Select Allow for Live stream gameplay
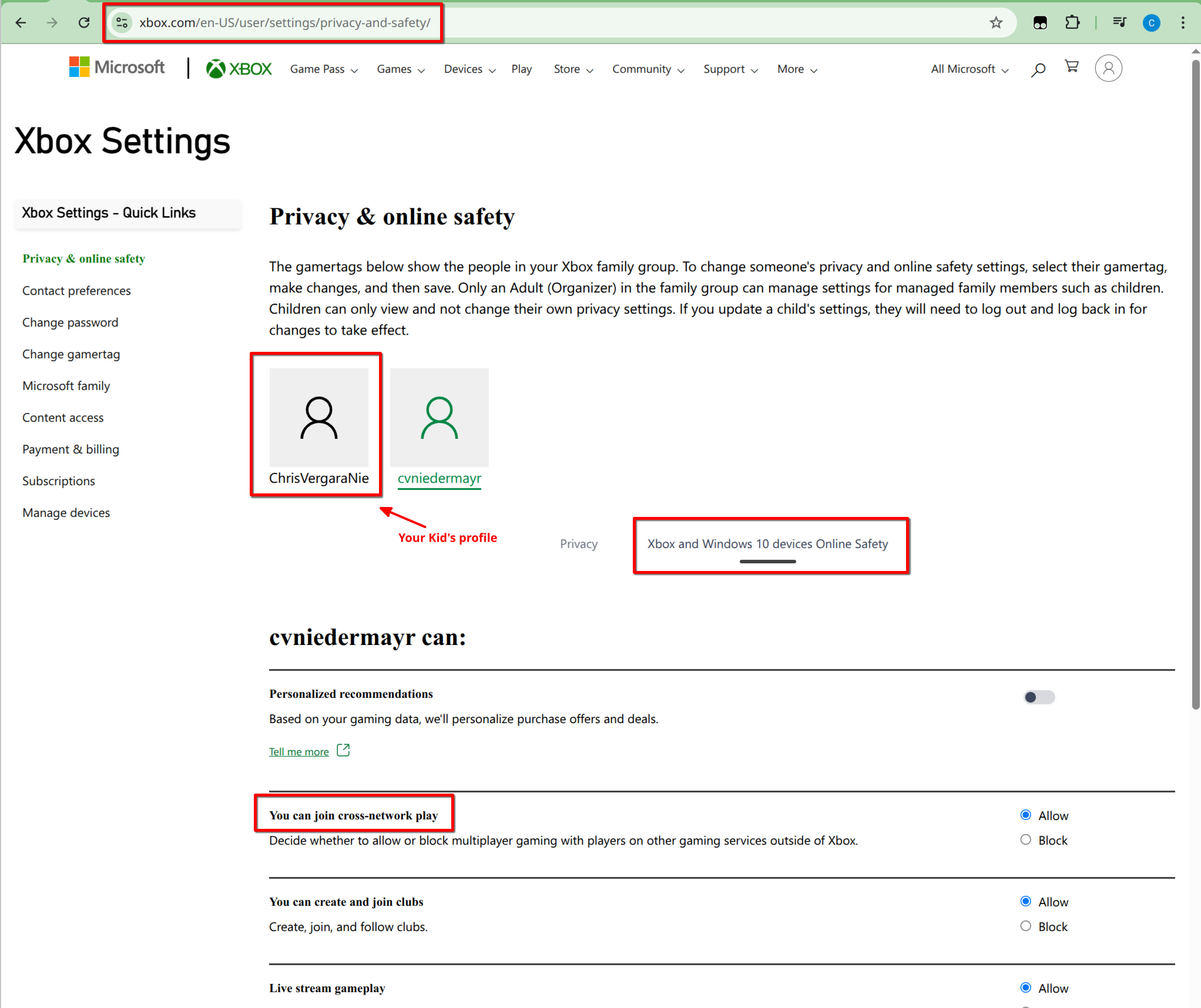 point(1026,987)
